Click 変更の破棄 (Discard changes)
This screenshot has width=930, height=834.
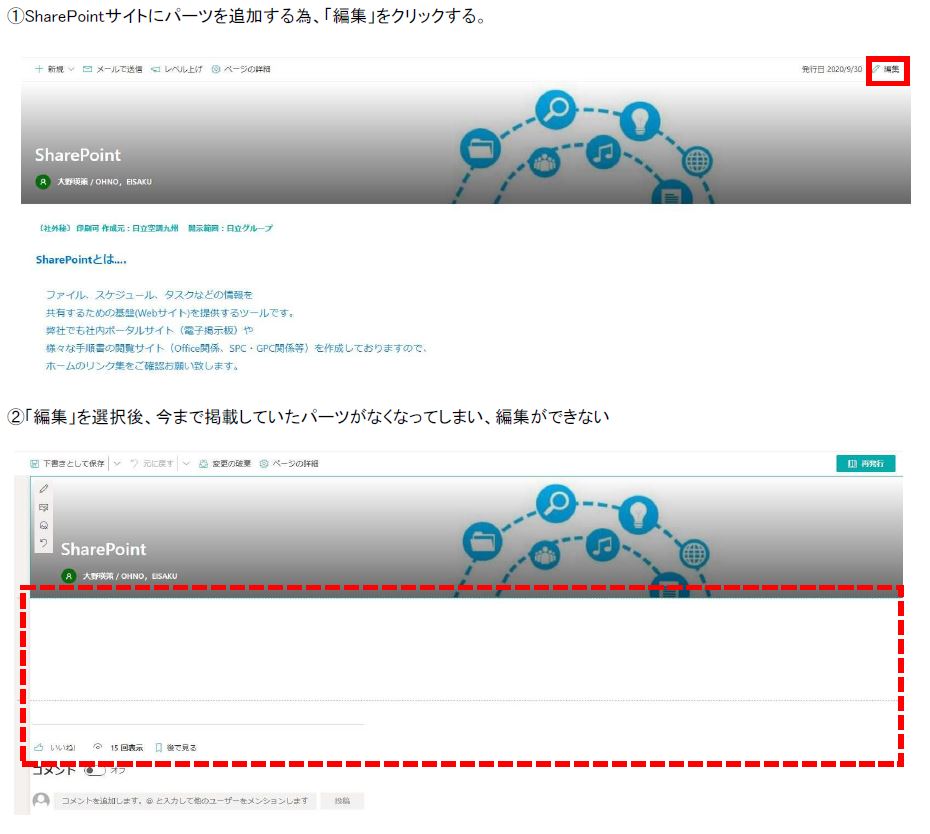(x=225, y=463)
